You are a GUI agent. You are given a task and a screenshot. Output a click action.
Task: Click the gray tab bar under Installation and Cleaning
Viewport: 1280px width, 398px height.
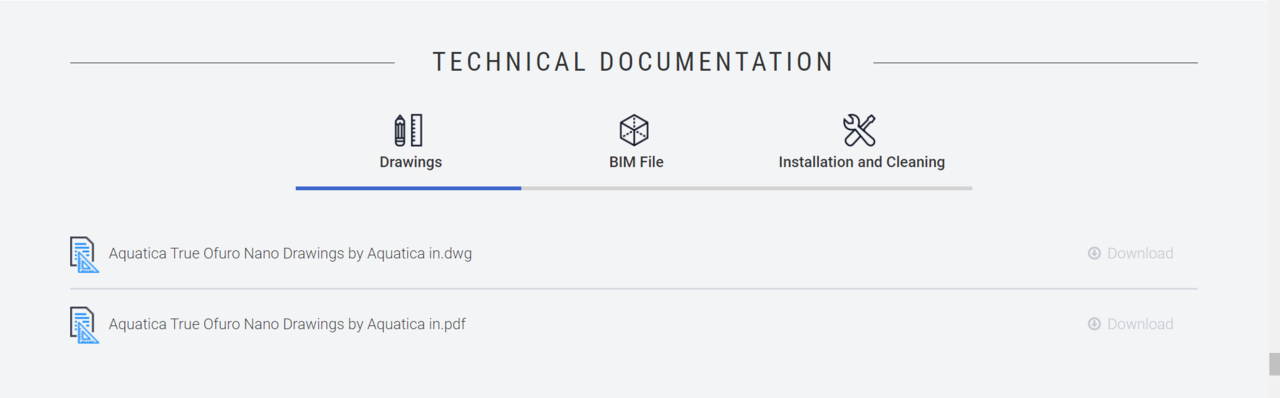[860, 188]
